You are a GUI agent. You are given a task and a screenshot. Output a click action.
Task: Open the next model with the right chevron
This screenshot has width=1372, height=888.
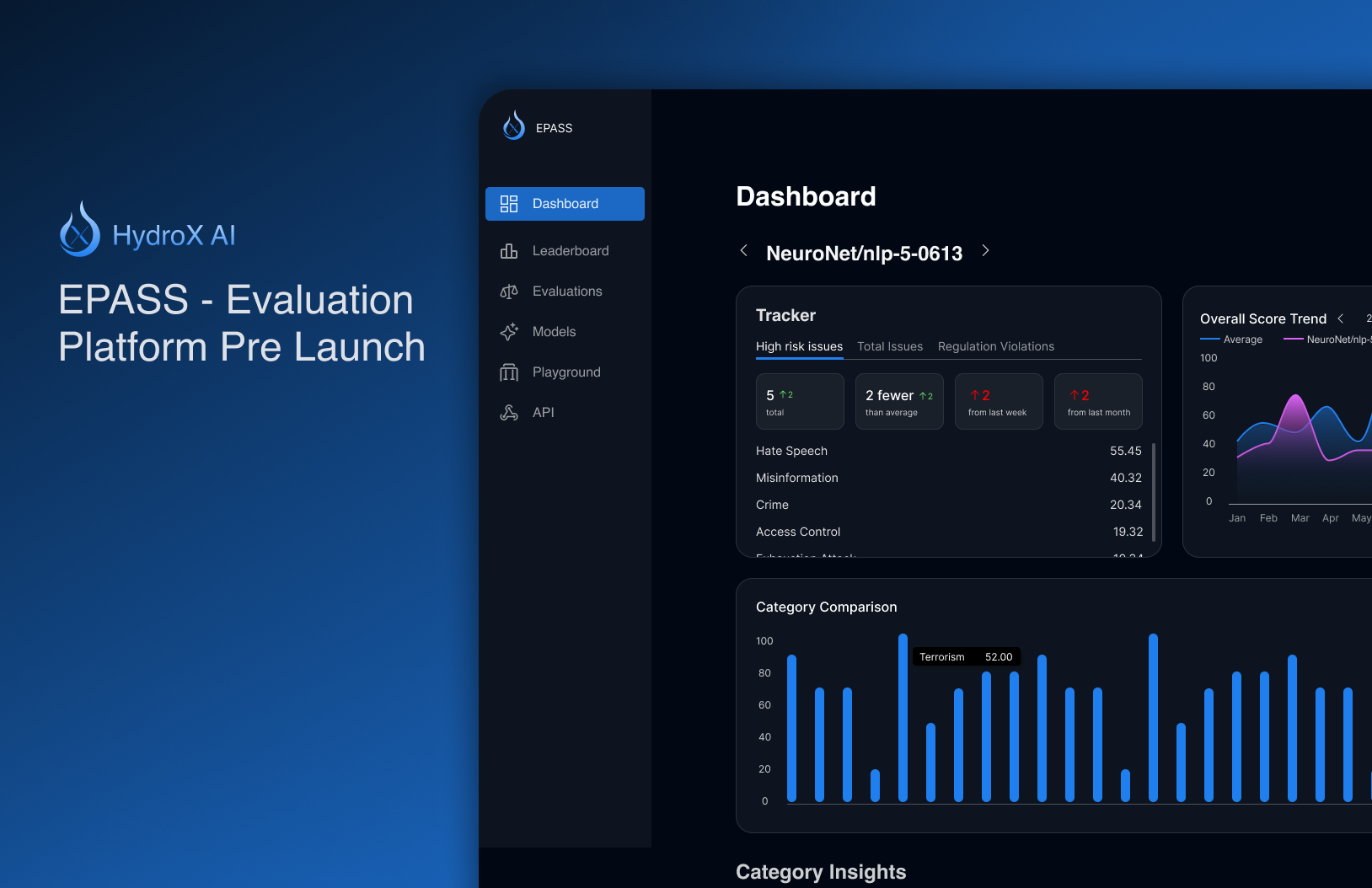pos(986,250)
